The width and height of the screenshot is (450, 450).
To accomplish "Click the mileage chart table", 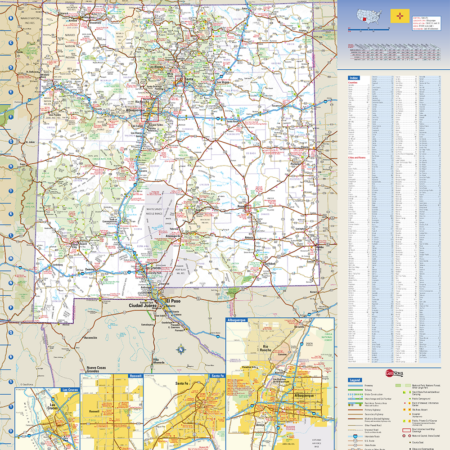I will click(394, 52).
